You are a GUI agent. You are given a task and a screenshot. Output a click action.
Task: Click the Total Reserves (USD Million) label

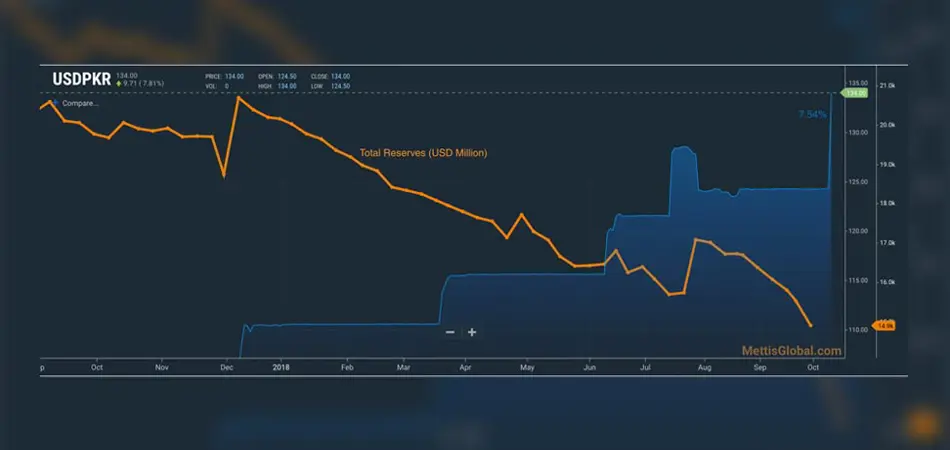click(423, 154)
